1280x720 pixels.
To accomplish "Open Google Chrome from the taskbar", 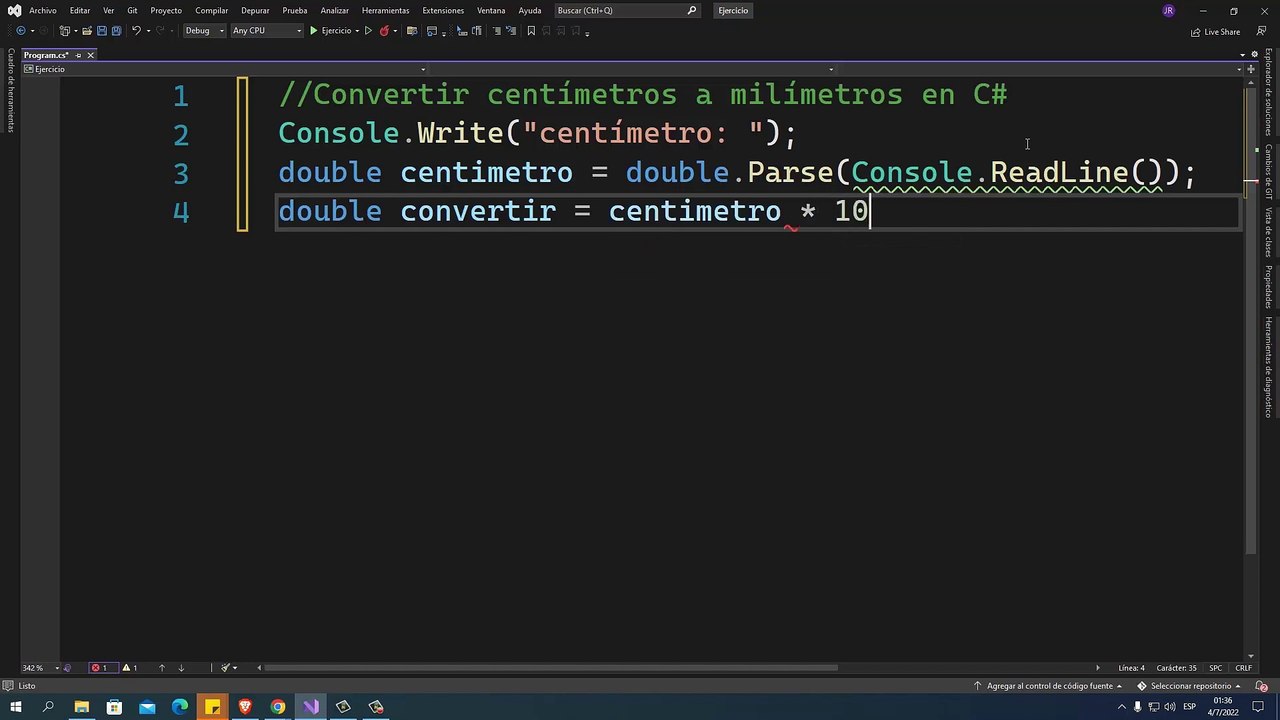I will (x=278, y=707).
